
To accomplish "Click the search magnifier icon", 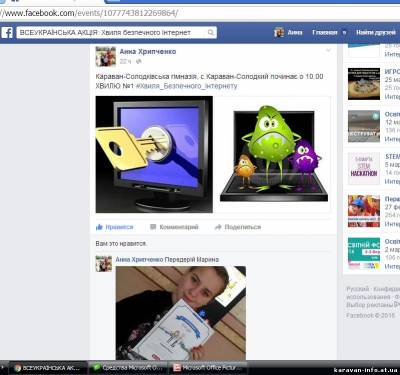I will click(x=211, y=32).
